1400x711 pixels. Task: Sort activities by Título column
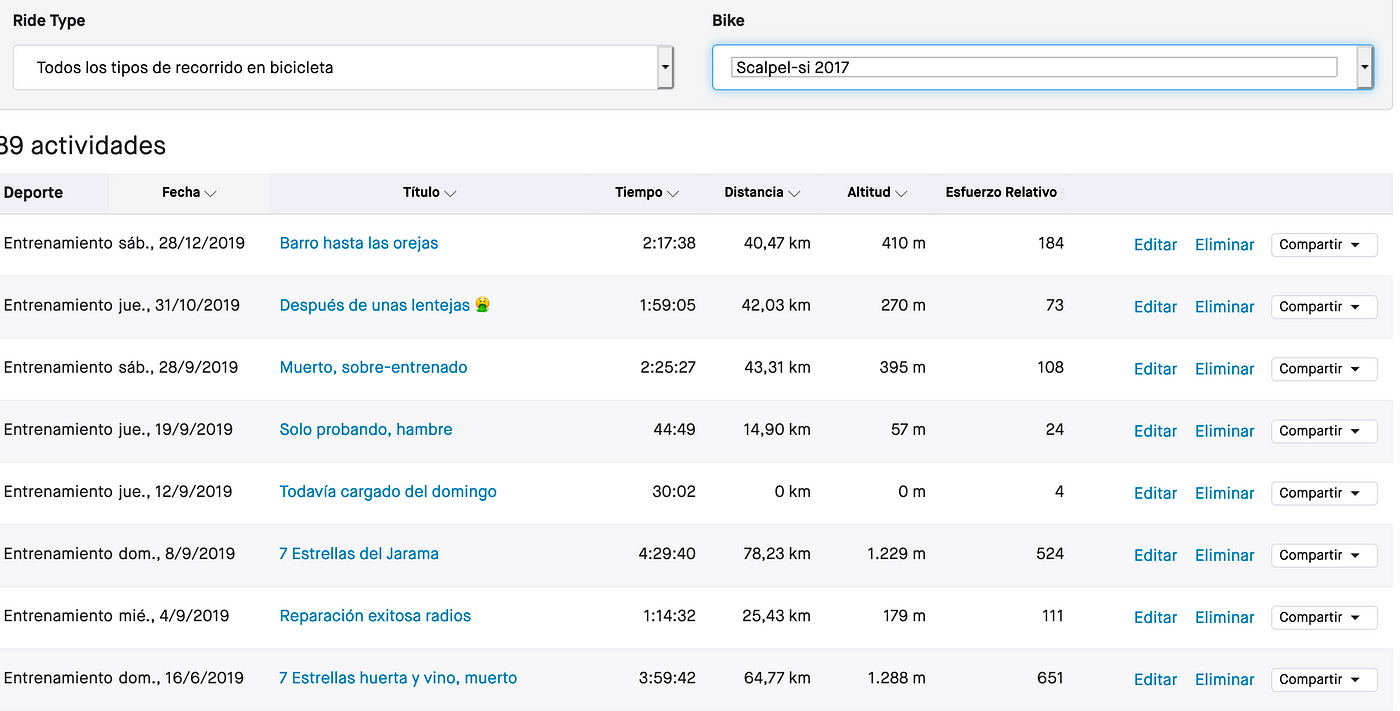pyautogui.click(x=430, y=192)
